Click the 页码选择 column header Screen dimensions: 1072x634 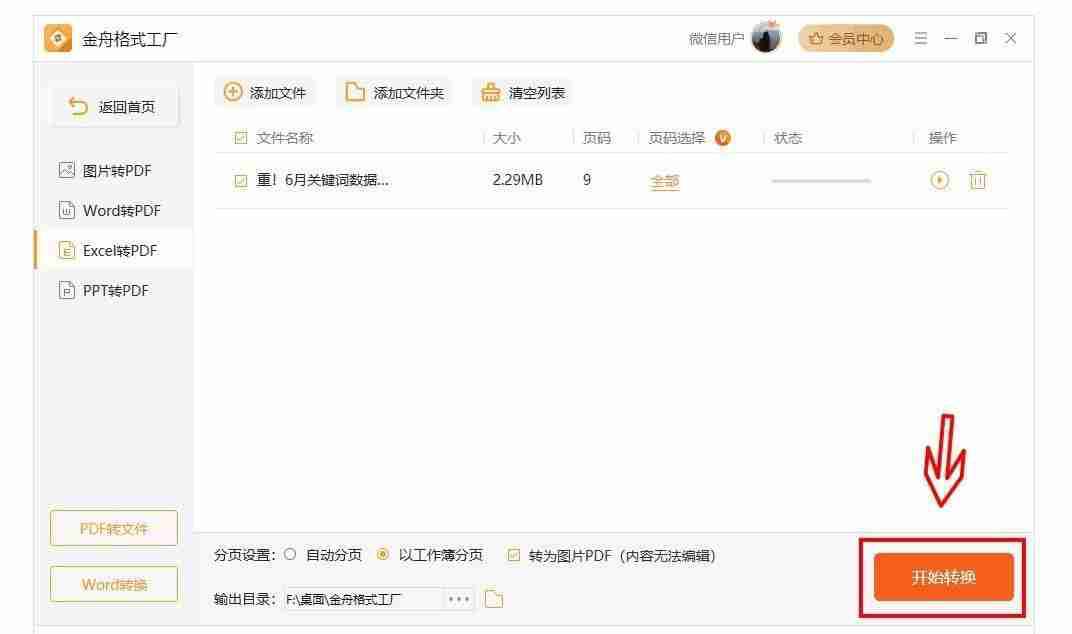(x=676, y=138)
